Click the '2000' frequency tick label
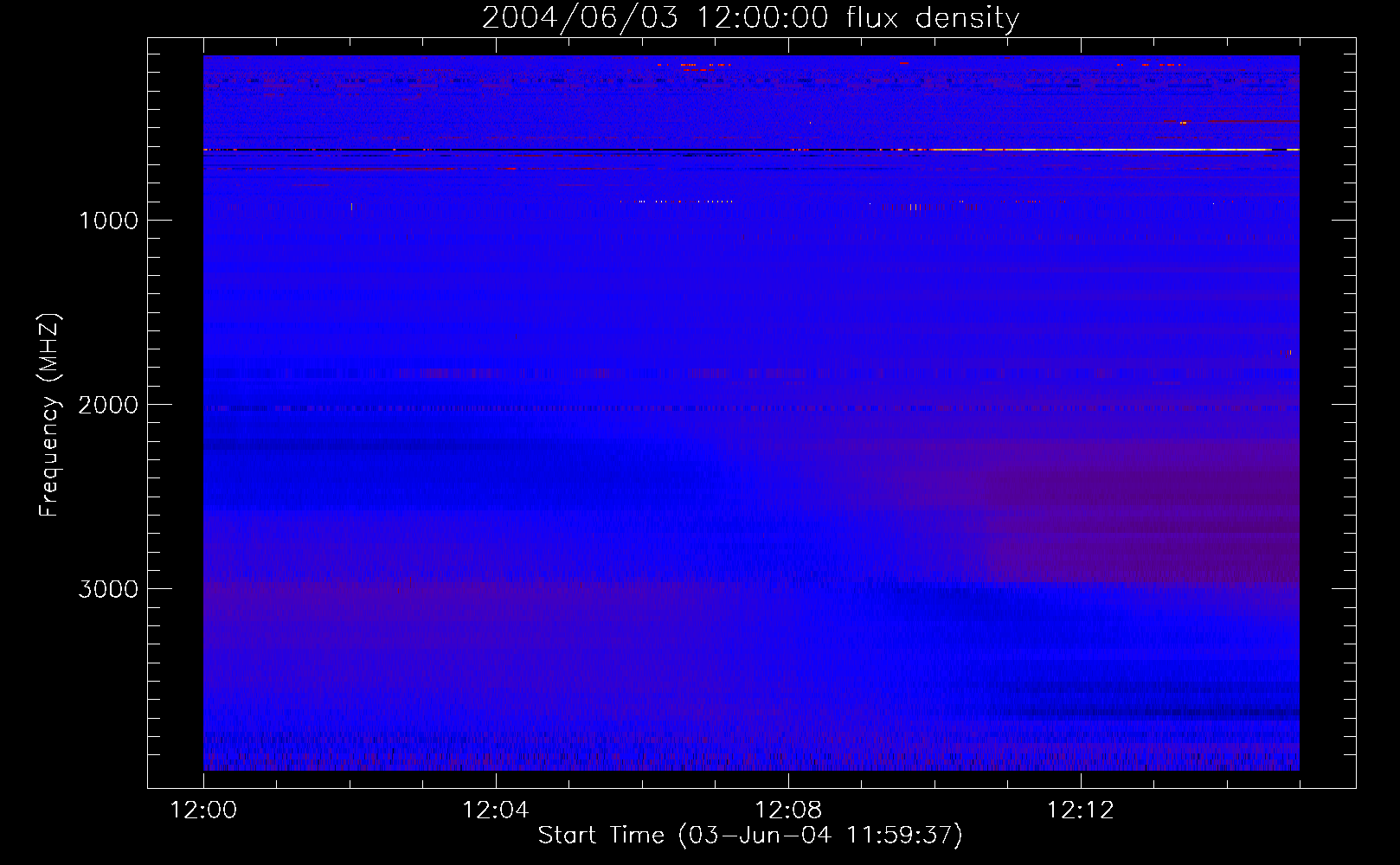The image size is (1400, 865). pos(108,405)
